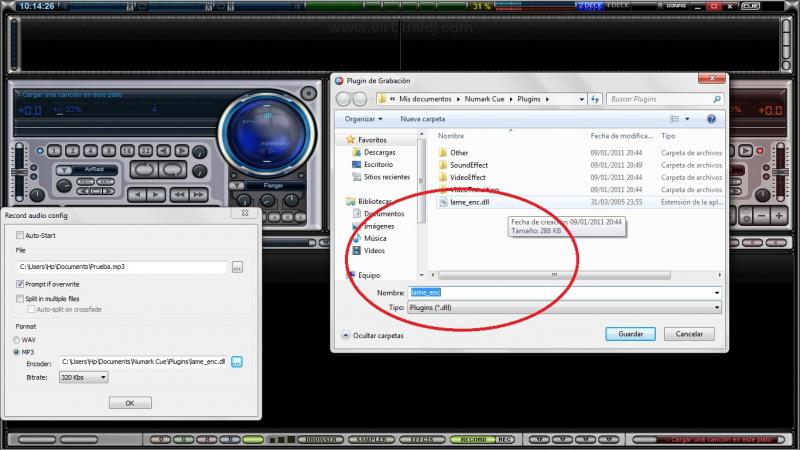Image resolution: width=800 pixels, height=450 pixels.
Task: Toggle the blue smart loop indicator on left deck
Action: click(x=40, y=151)
